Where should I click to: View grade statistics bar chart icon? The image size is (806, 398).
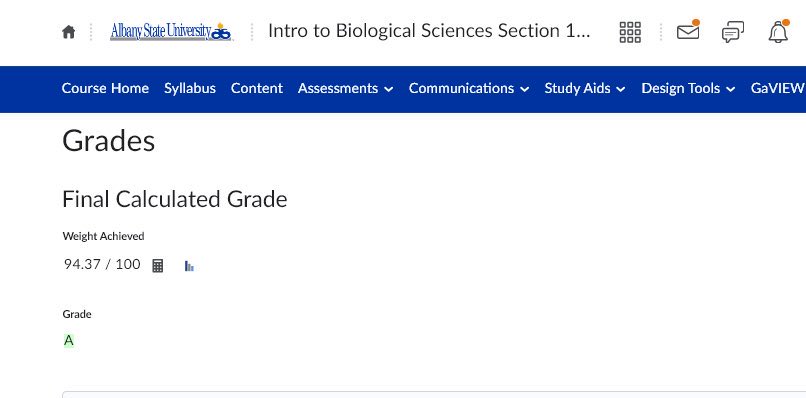click(x=189, y=266)
